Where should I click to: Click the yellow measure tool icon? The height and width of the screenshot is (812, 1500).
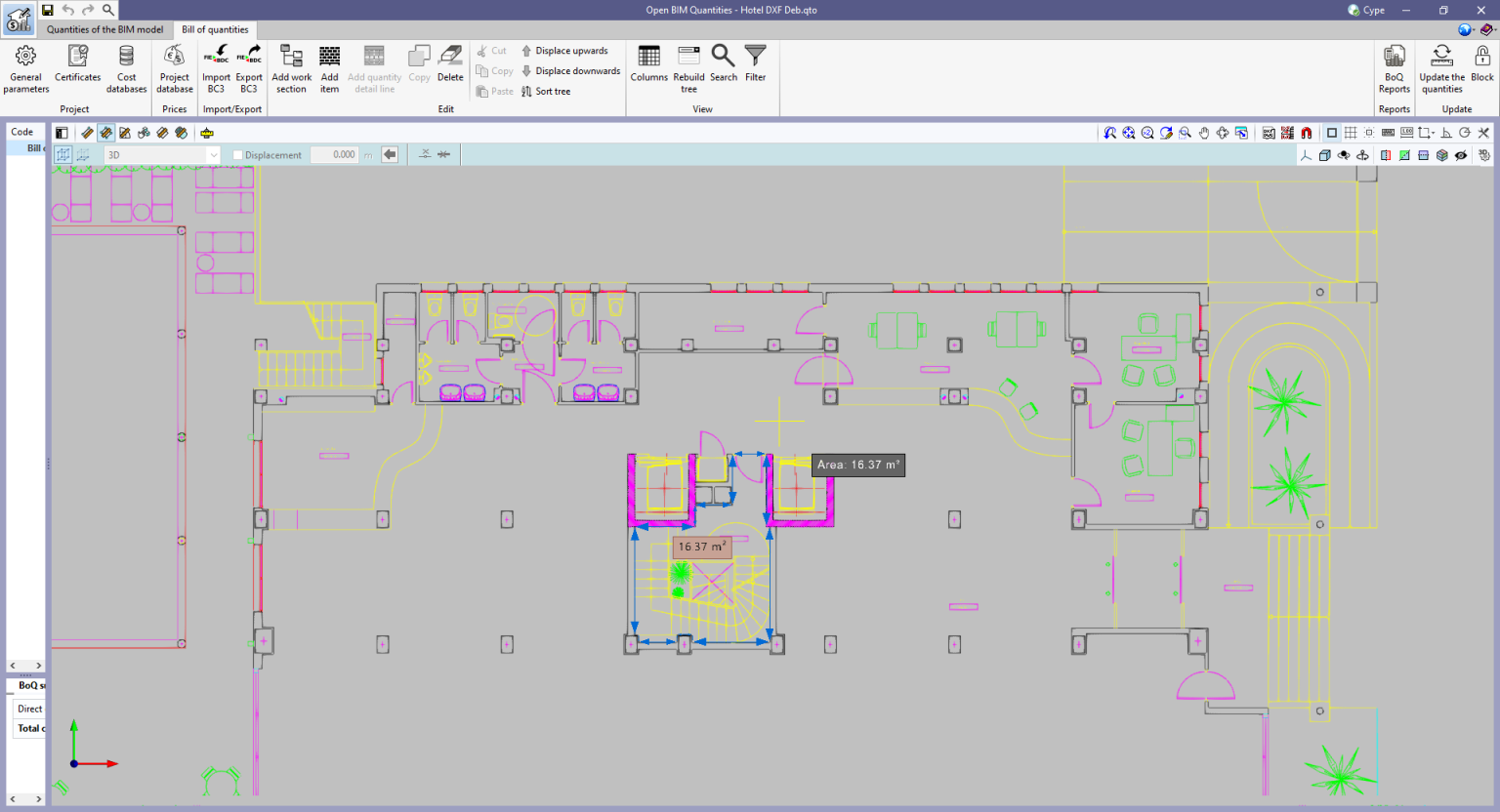pos(206,133)
